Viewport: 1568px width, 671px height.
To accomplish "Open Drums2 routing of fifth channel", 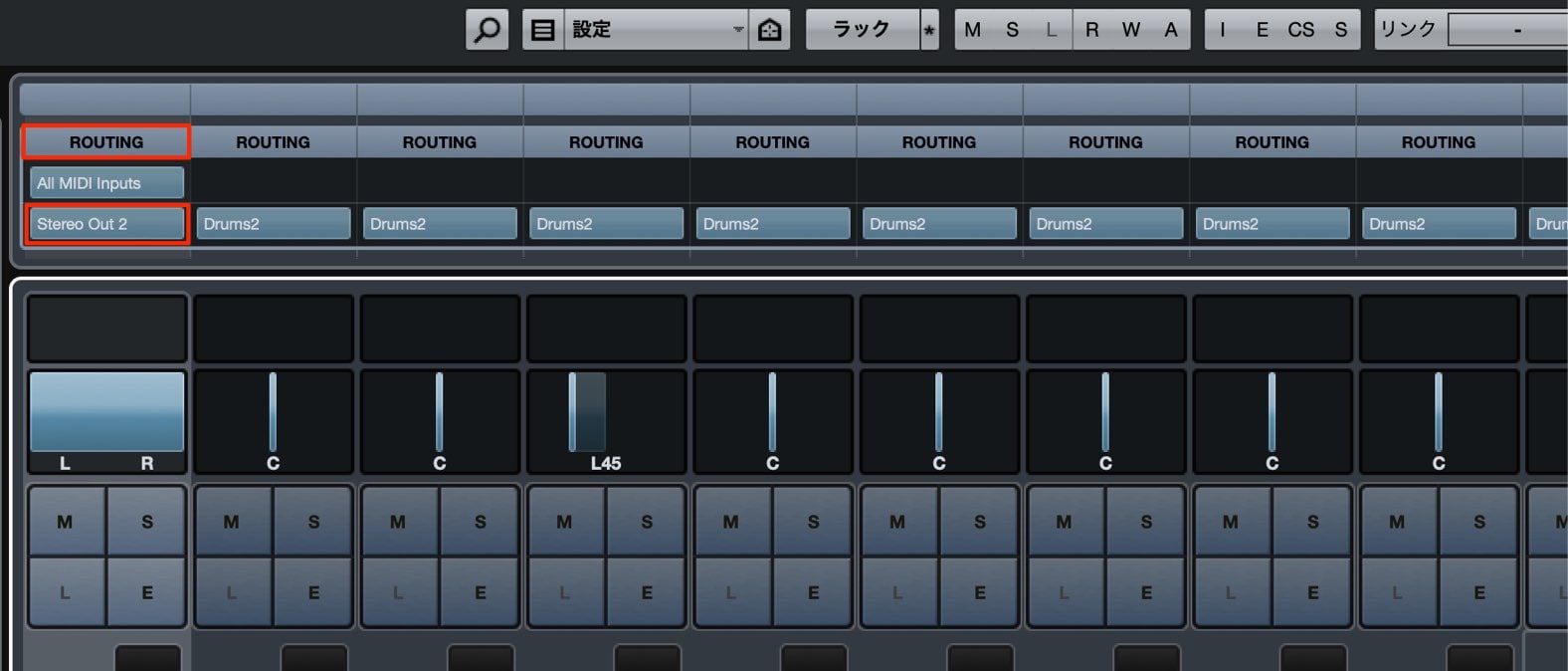I will pyautogui.click(x=773, y=224).
